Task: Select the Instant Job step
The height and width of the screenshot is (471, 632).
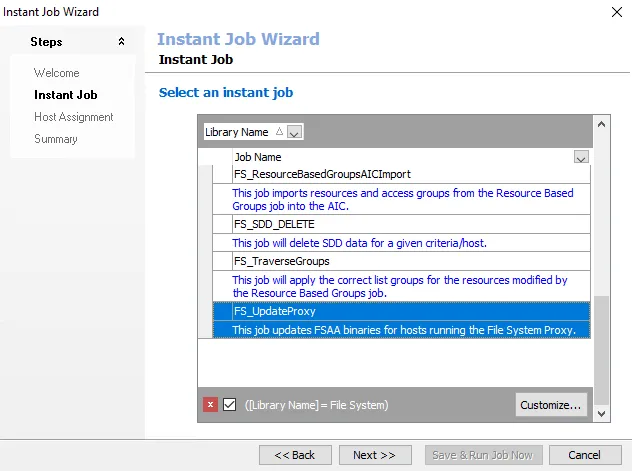Action: (x=66, y=95)
